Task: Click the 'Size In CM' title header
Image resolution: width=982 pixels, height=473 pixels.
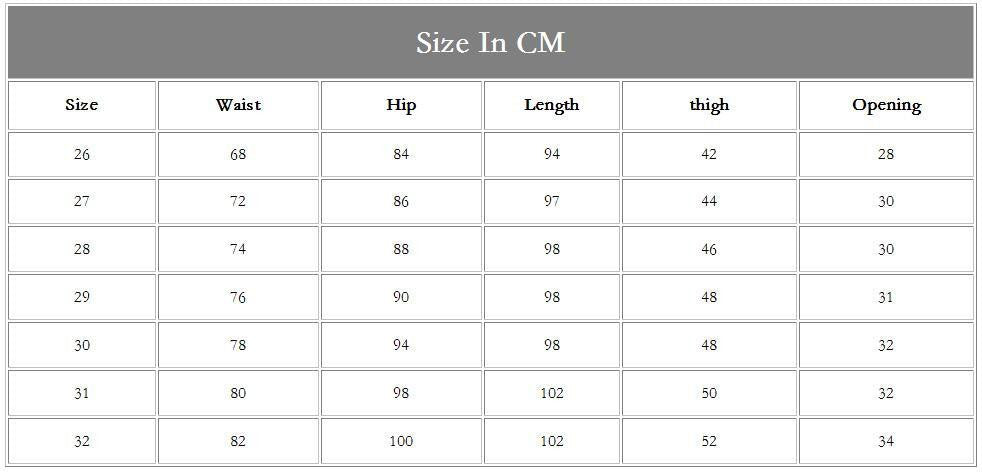Action: (490, 43)
